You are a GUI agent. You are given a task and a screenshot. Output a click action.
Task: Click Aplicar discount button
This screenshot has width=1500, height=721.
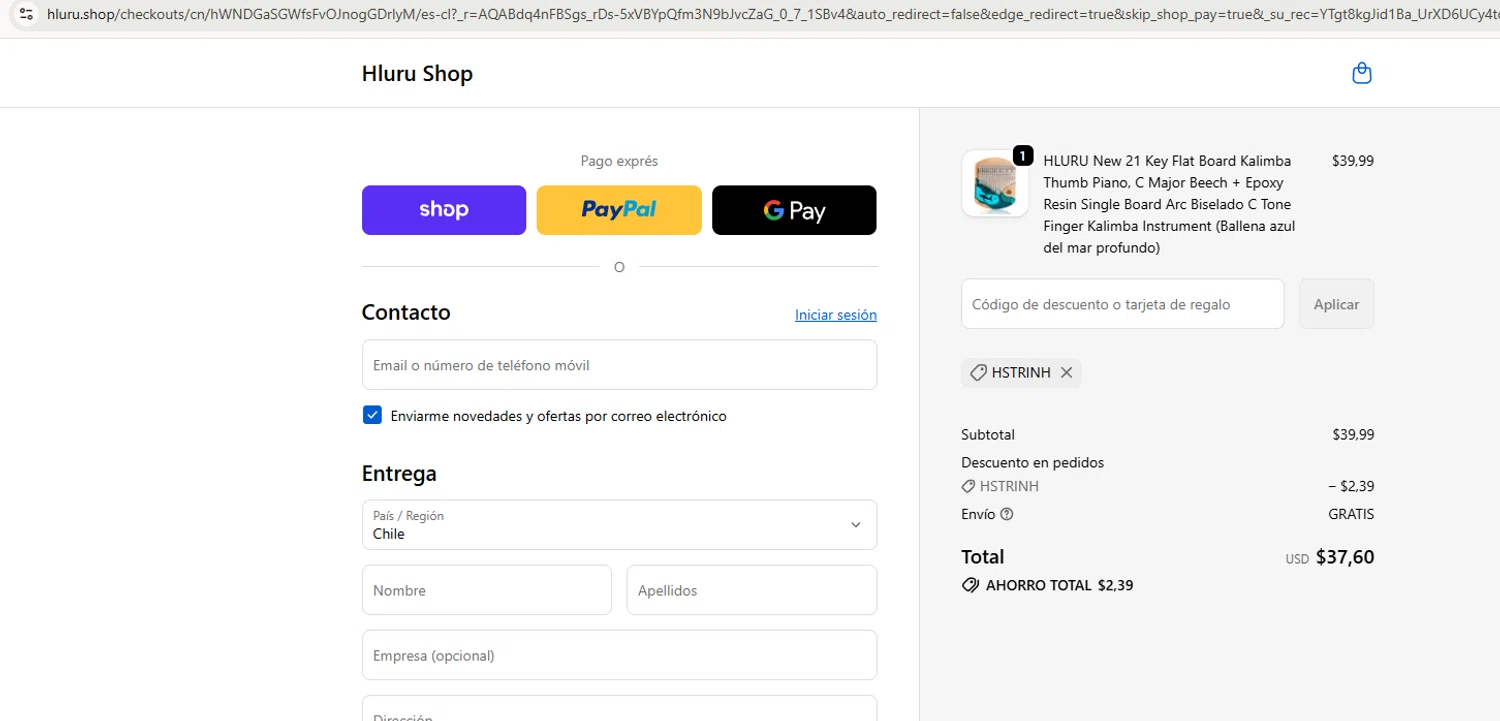point(1336,304)
